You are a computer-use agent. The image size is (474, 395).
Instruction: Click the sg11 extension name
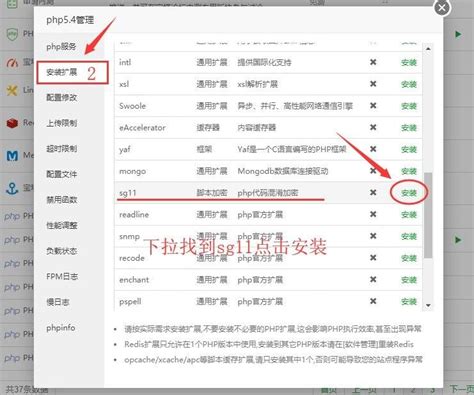(x=128, y=193)
